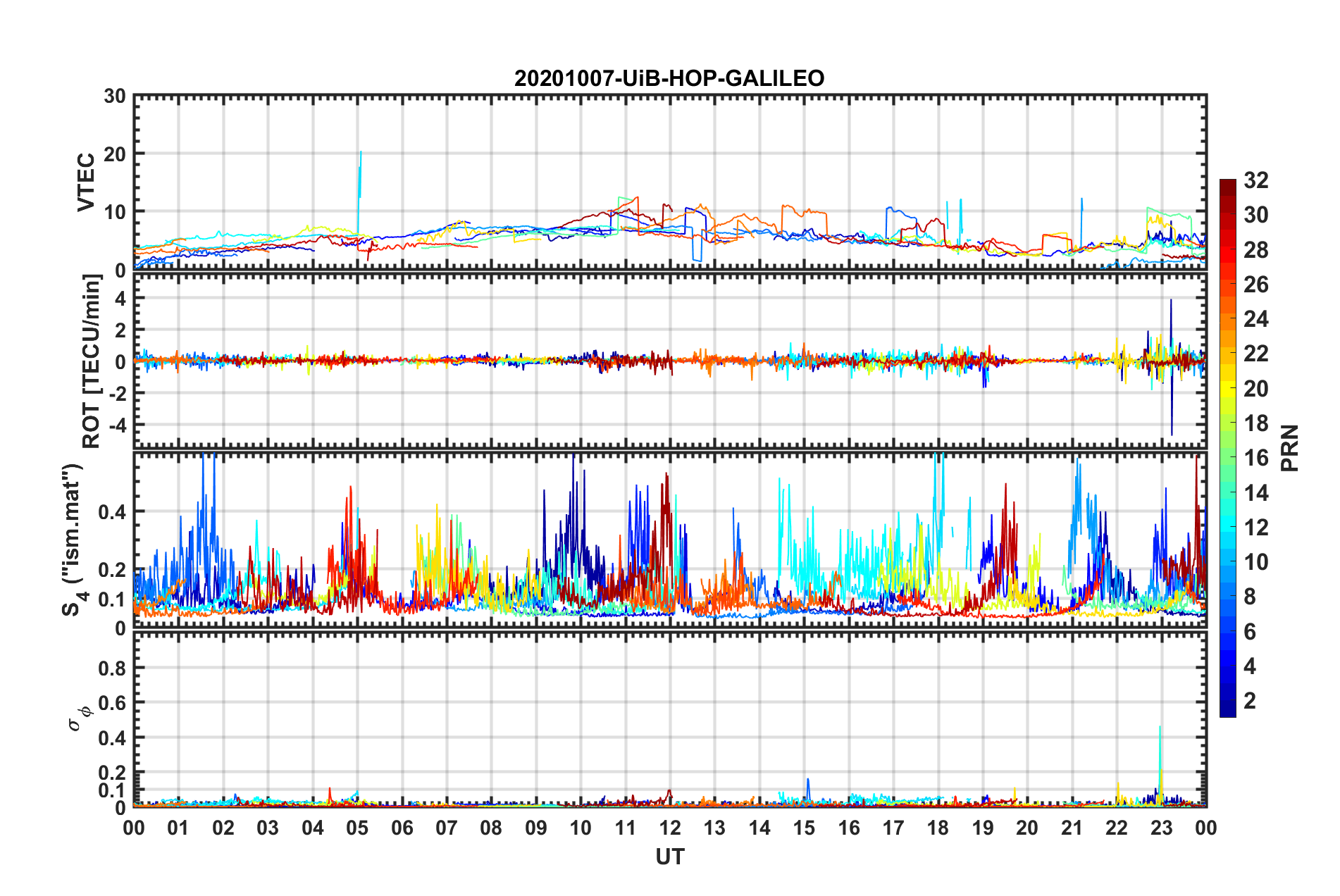The width and height of the screenshot is (1340, 896).
Task: Select the "-2" tick on the ROT axis
Action: pos(117,393)
